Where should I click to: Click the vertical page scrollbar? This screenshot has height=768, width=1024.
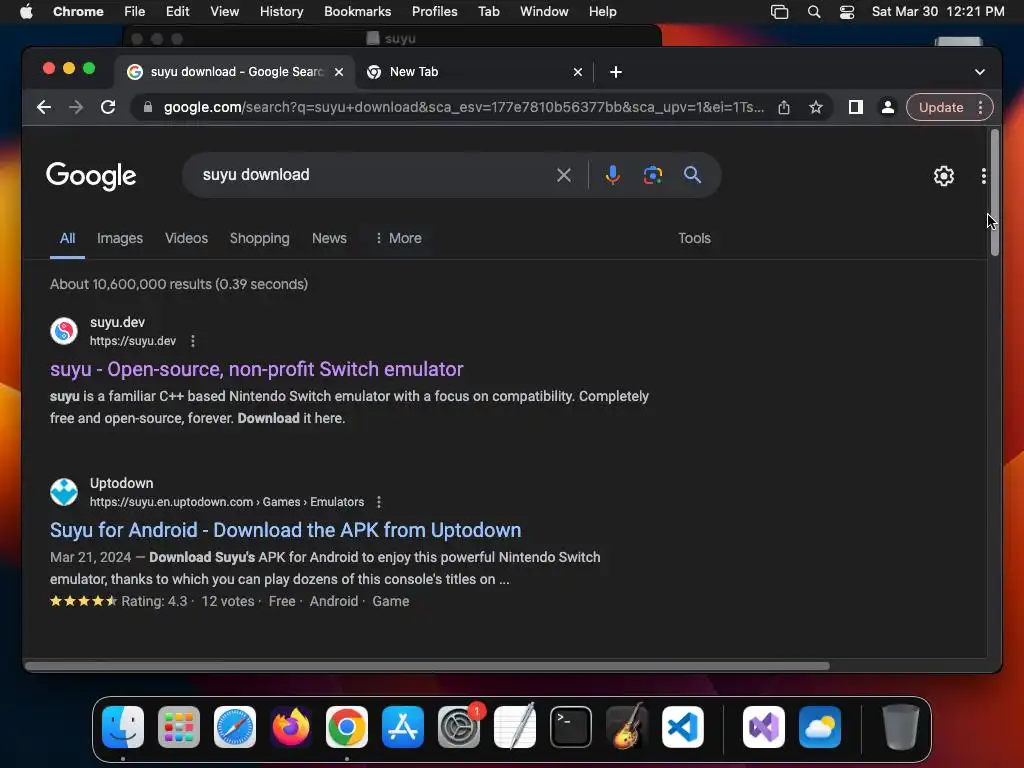pyautogui.click(x=995, y=193)
